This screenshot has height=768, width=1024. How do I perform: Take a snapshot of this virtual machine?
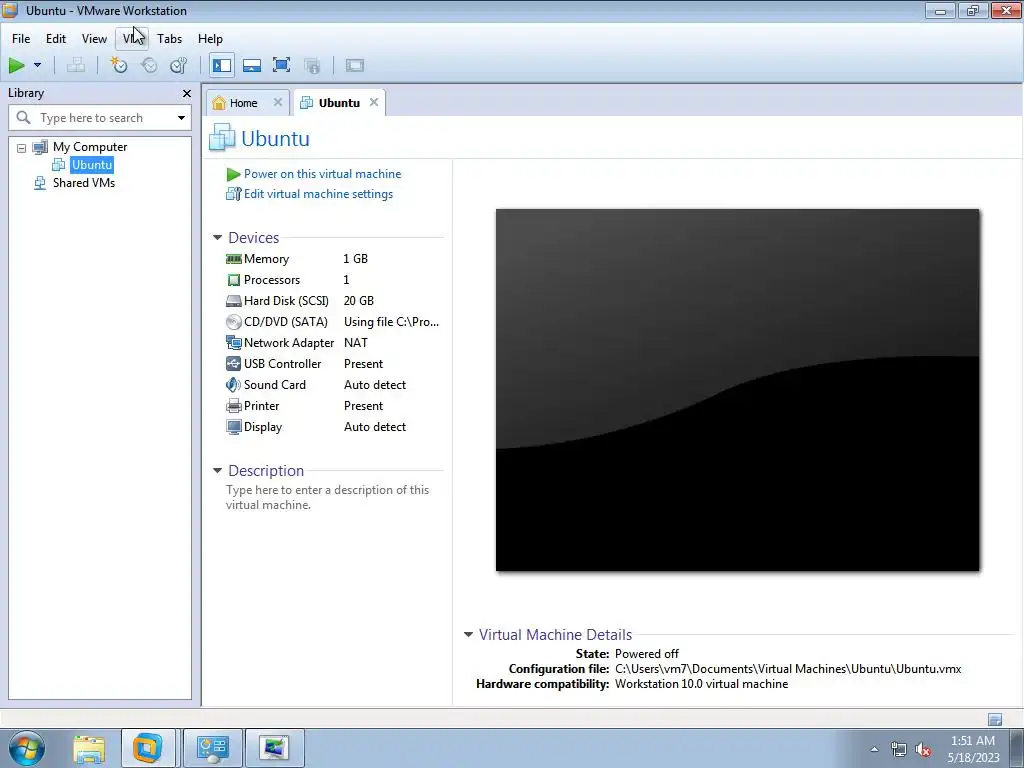point(119,65)
